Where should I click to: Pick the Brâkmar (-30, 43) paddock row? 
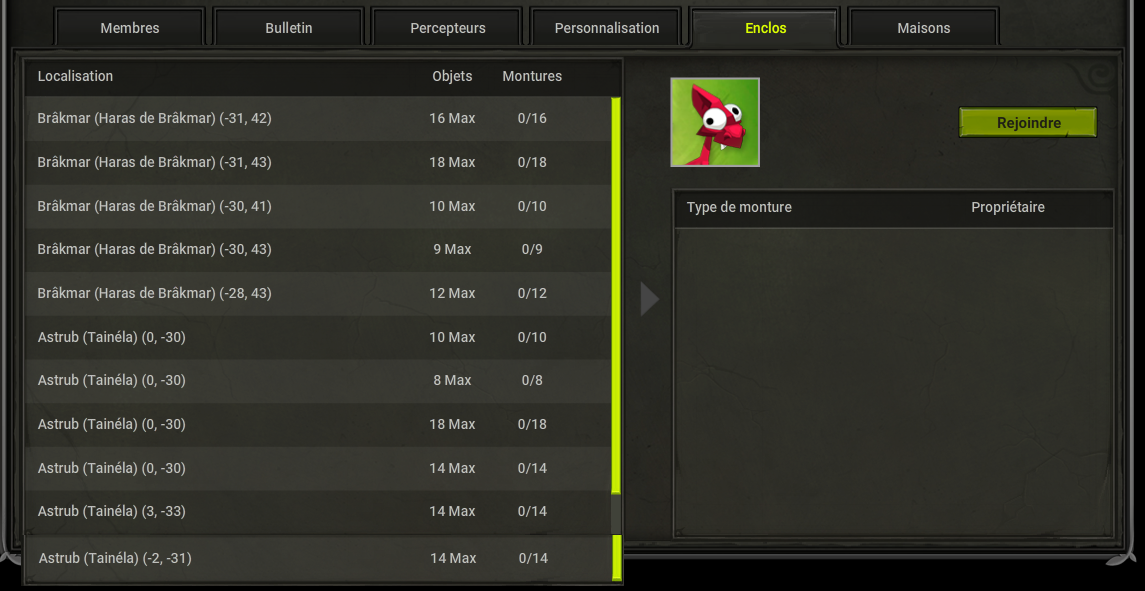[318, 250]
